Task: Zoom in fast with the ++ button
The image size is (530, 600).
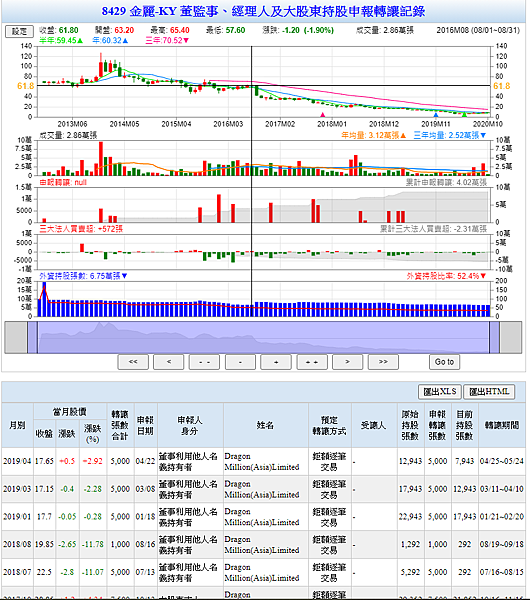Action: point(312,362)
